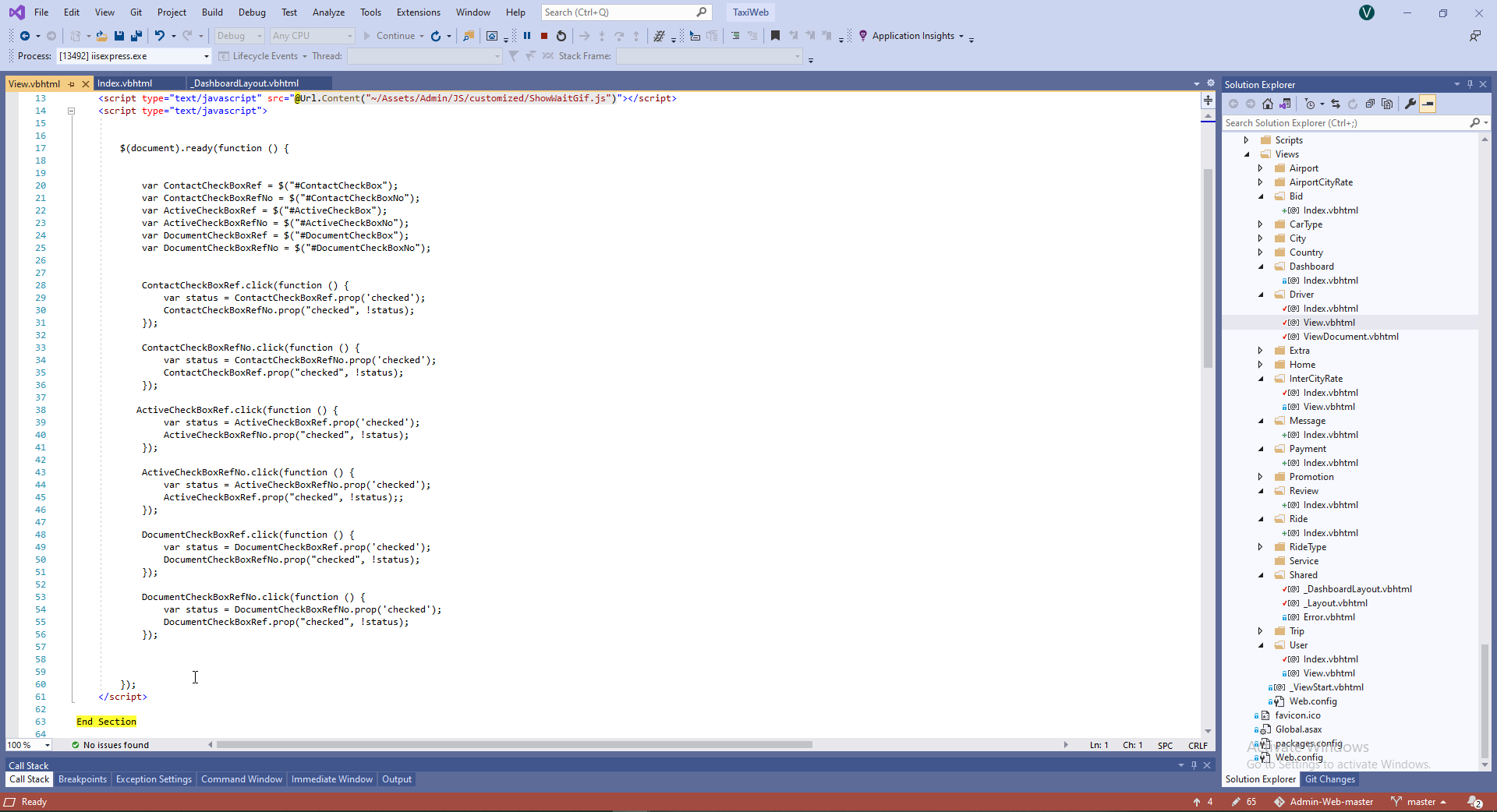Click the feedback icon in title bar
The height and width of the screenshot is (812, 1497).
pos(1475,36)
